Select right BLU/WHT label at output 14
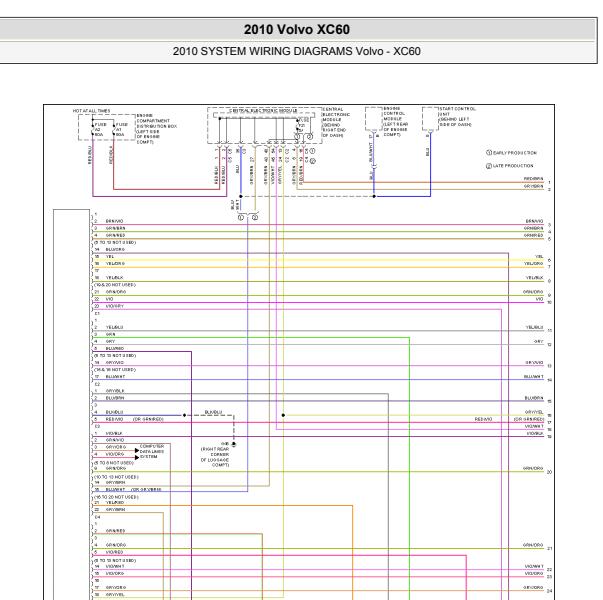Image resolution: width=603 pixels, height=600 pixels. pos(534,377)
